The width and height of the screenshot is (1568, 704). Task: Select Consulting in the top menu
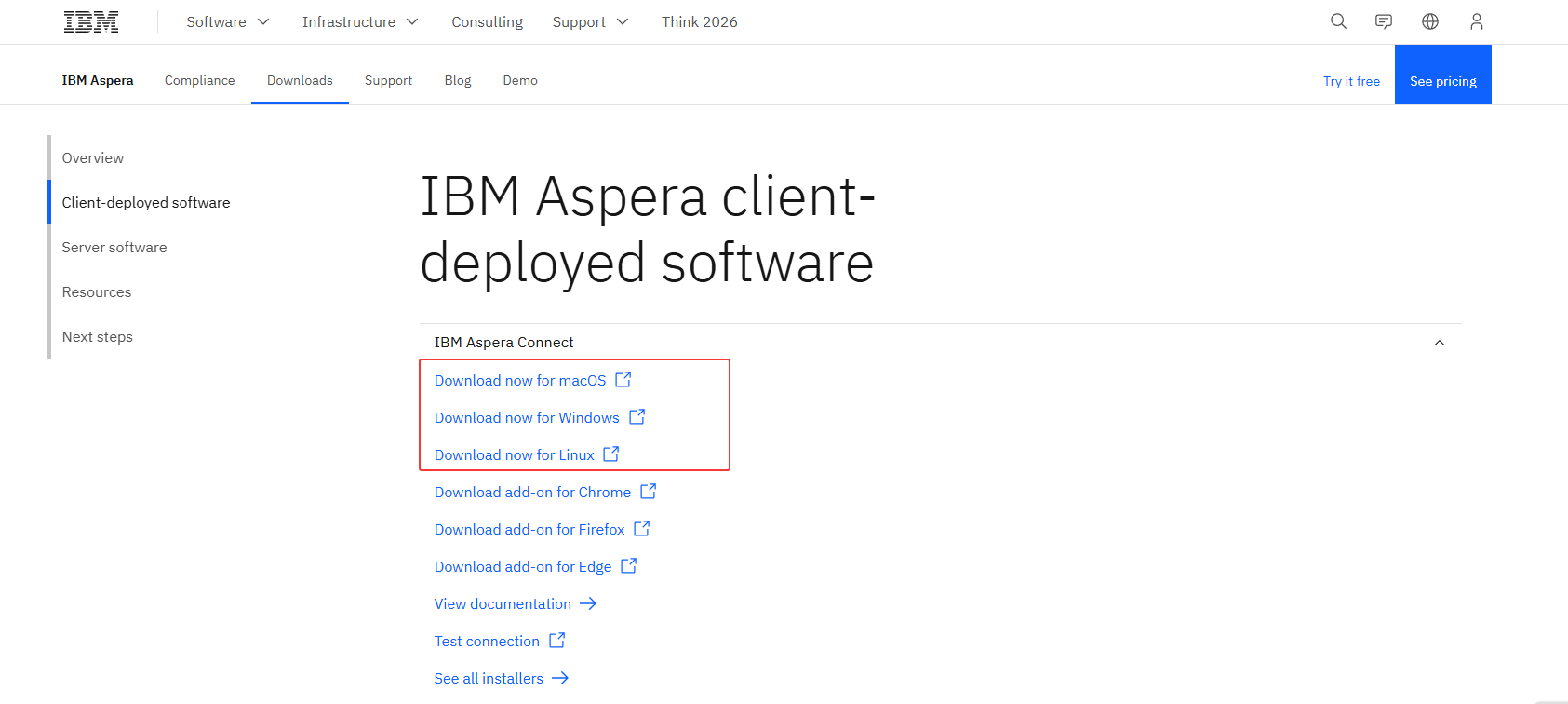coord(487,21)
